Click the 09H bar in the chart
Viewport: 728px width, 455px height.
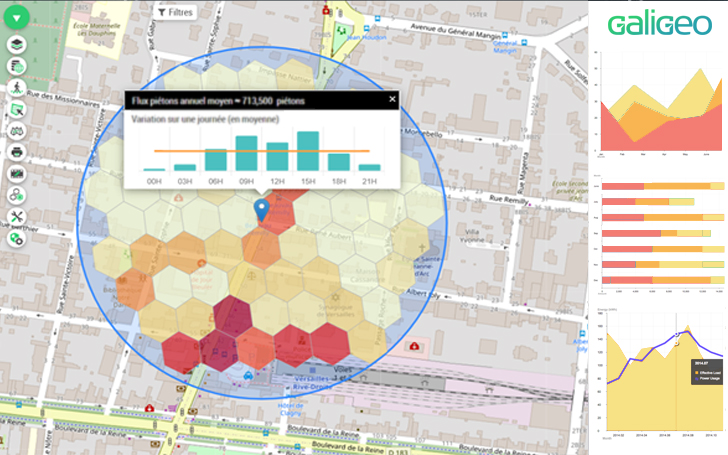[x=247, y=153]
